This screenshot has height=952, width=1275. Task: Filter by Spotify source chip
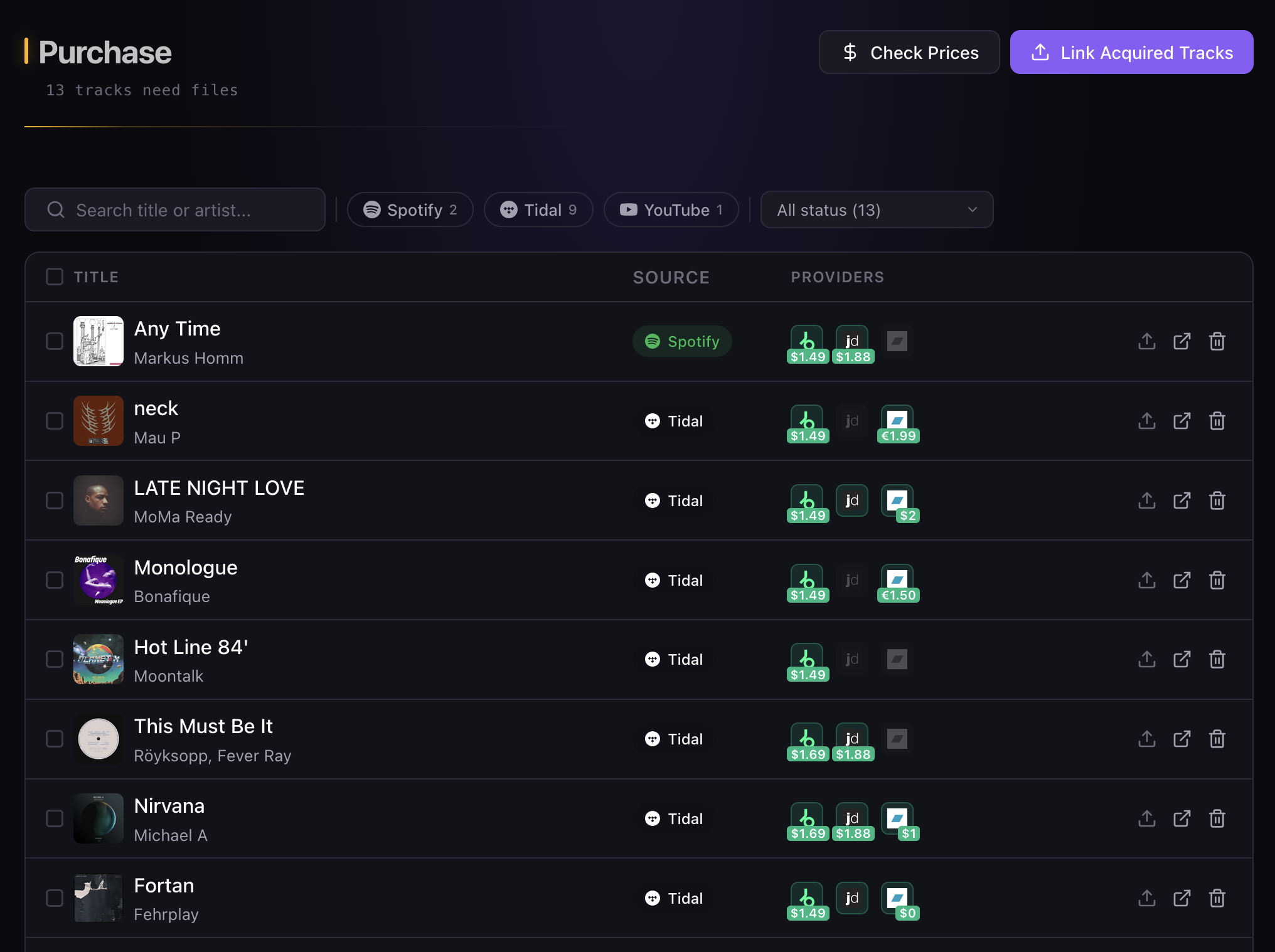[x=410, y=209]
